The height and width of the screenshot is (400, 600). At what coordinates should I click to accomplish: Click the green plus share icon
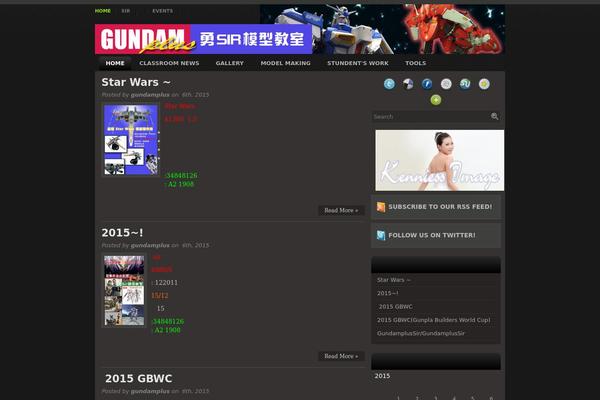click(436, 100)
